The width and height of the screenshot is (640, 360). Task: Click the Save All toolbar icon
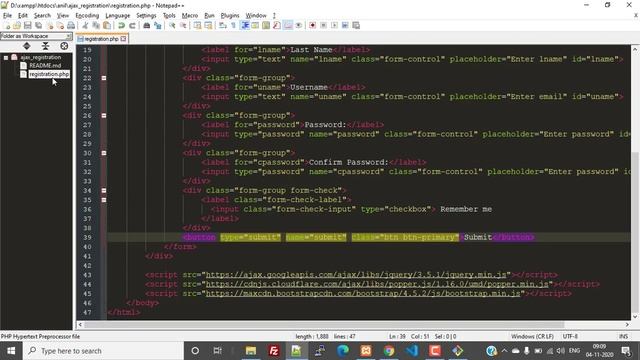click(x=38, y=25)
